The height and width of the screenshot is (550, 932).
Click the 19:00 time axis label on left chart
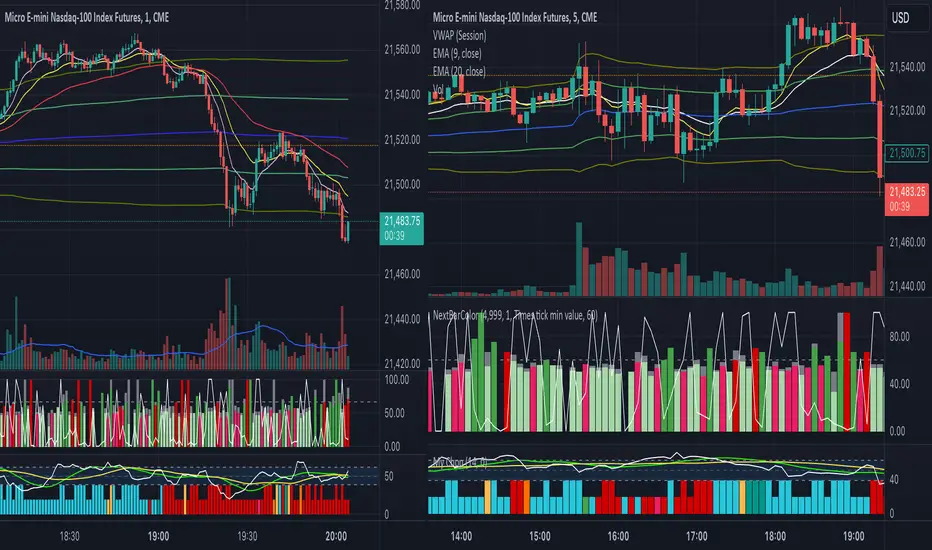(158, 536)
